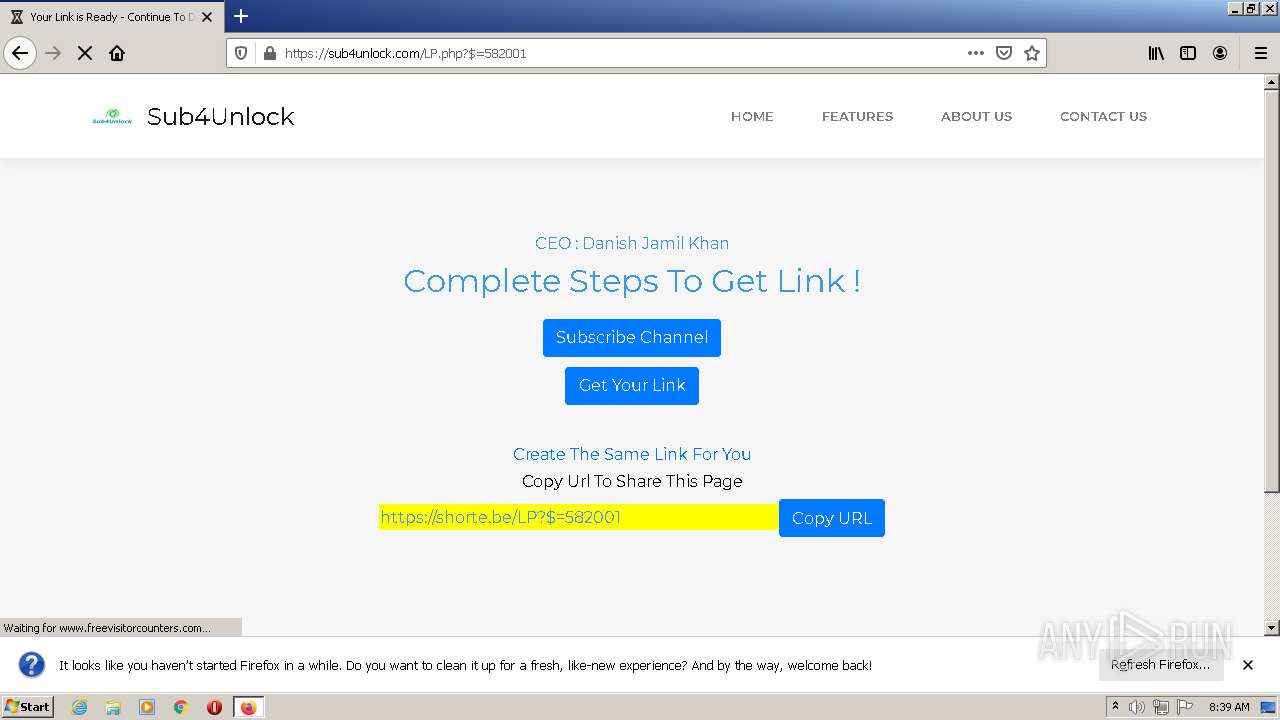Viewport: 1280px width, 720px height.
Task: Click the notification question mark icon
Action: [32, 665]
